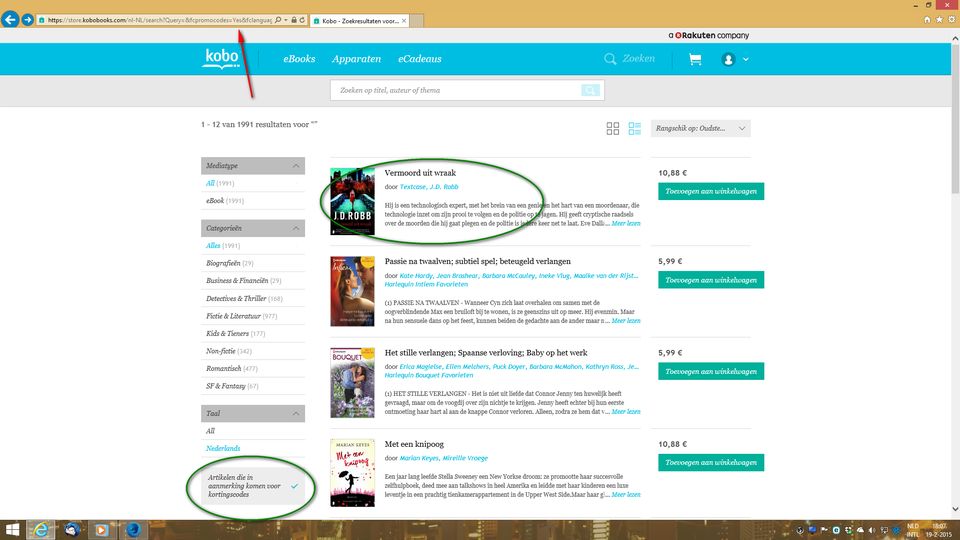
Task: Add Vermoord uit wraak to cart
Action: [711, 191]
